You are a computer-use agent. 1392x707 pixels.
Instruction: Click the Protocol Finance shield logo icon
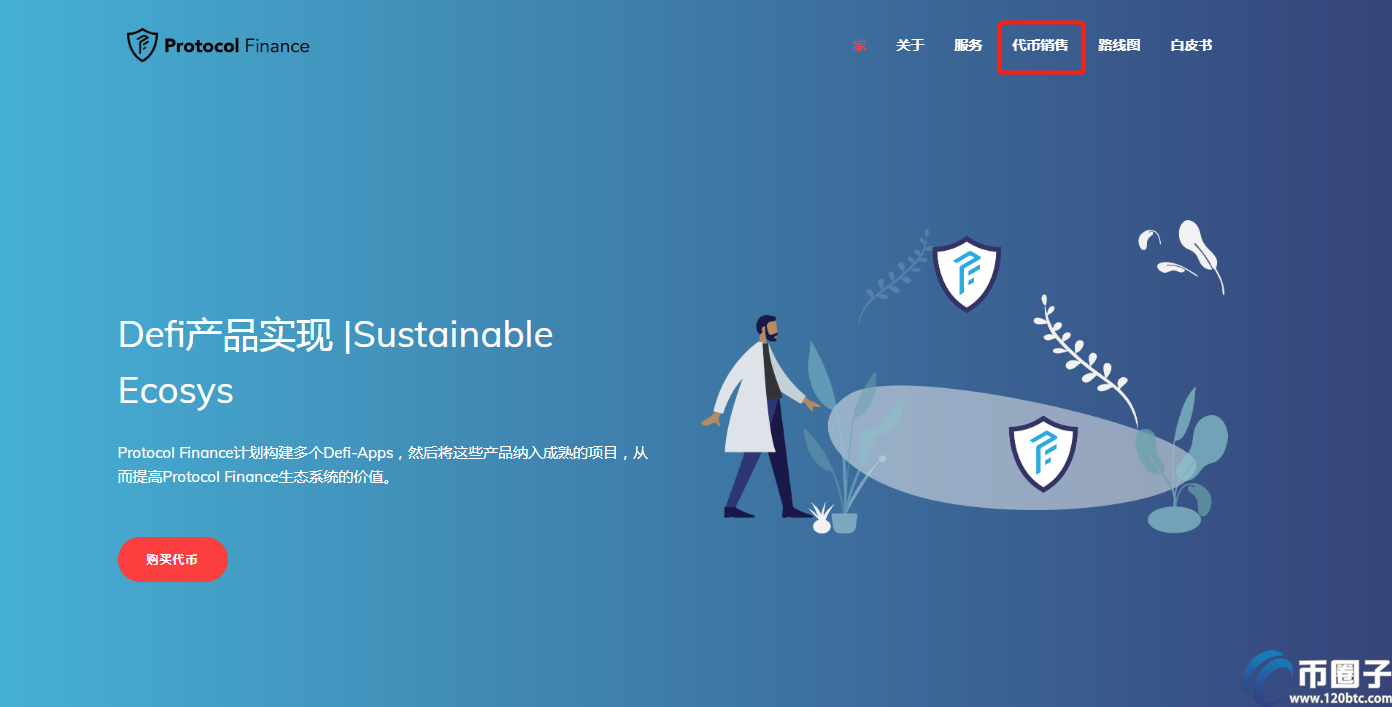click(143, 45)
